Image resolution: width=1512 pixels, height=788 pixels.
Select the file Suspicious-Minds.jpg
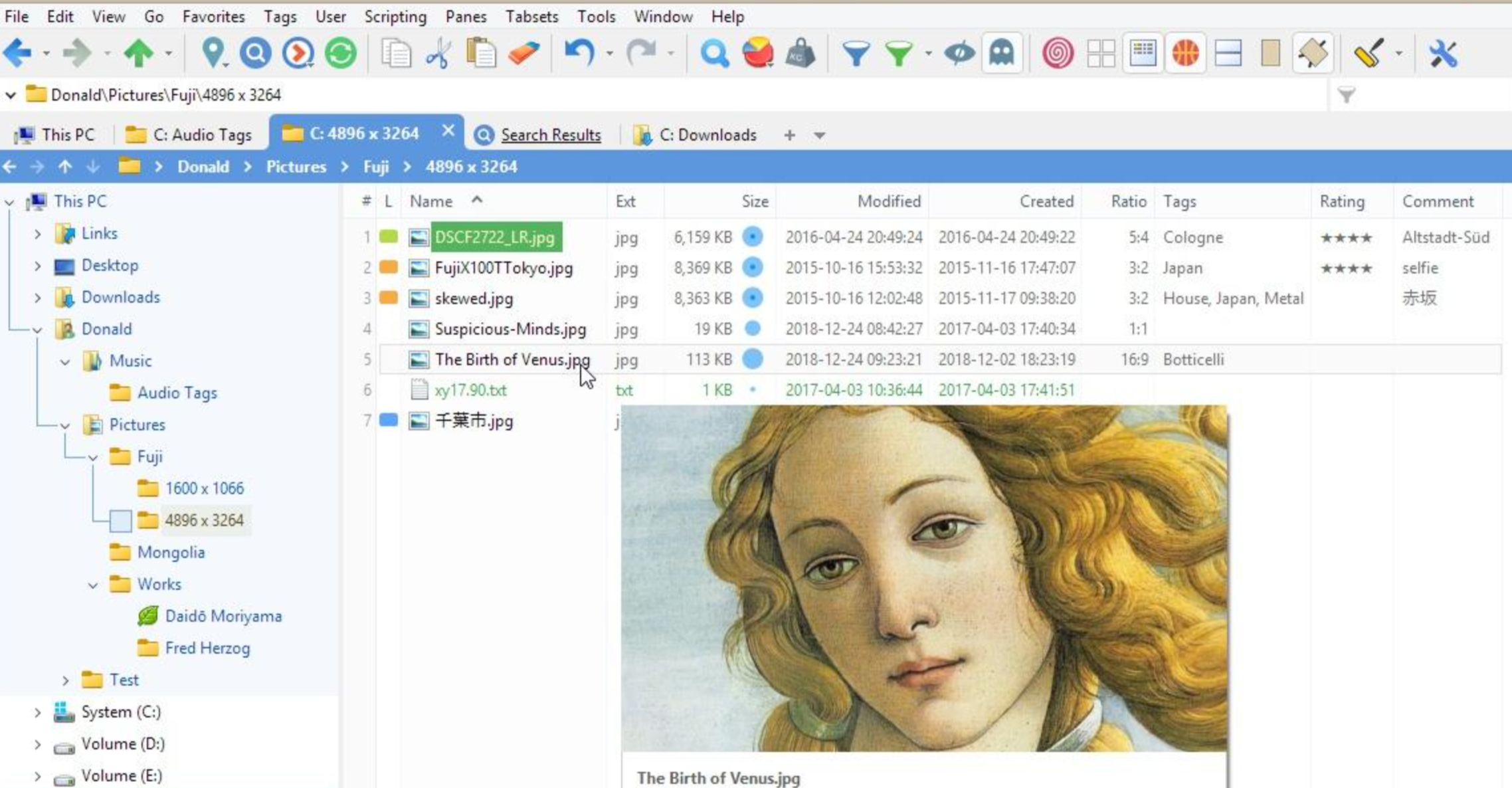510,329
